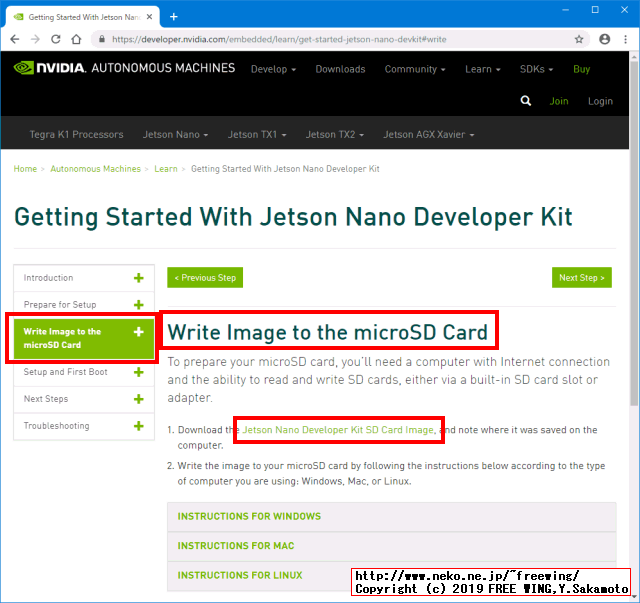This screenshot has height=603, width=640.
Task: Click the NVIDIA logo
Action: pos(49,68)
